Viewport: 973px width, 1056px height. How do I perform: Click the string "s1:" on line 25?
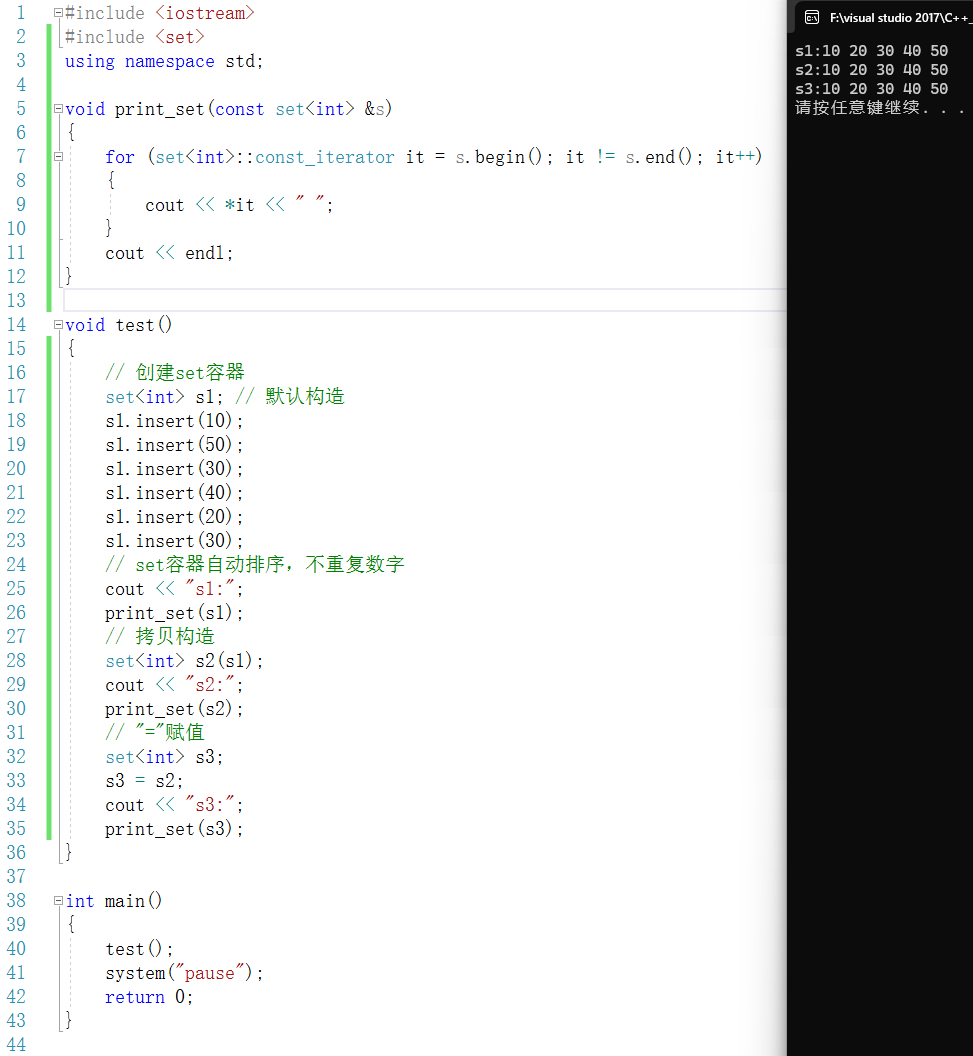210,589
